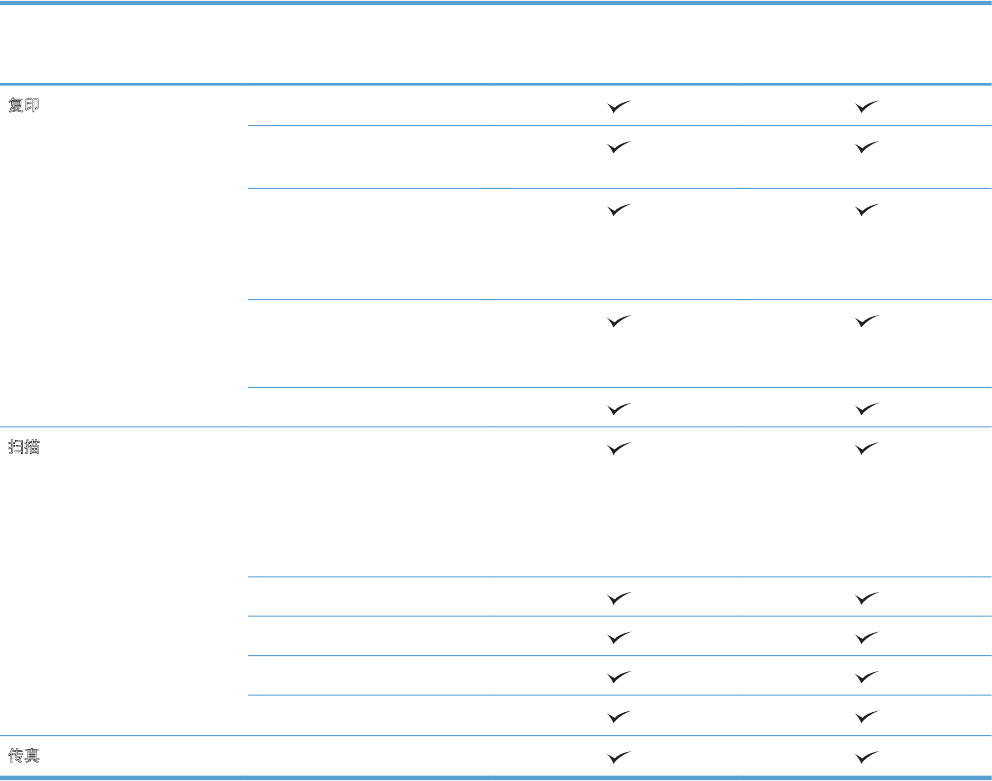Click right checkmark in the 扫描 label row
The height and width of the screenshot is (781, 992).
tap(867, 449)
